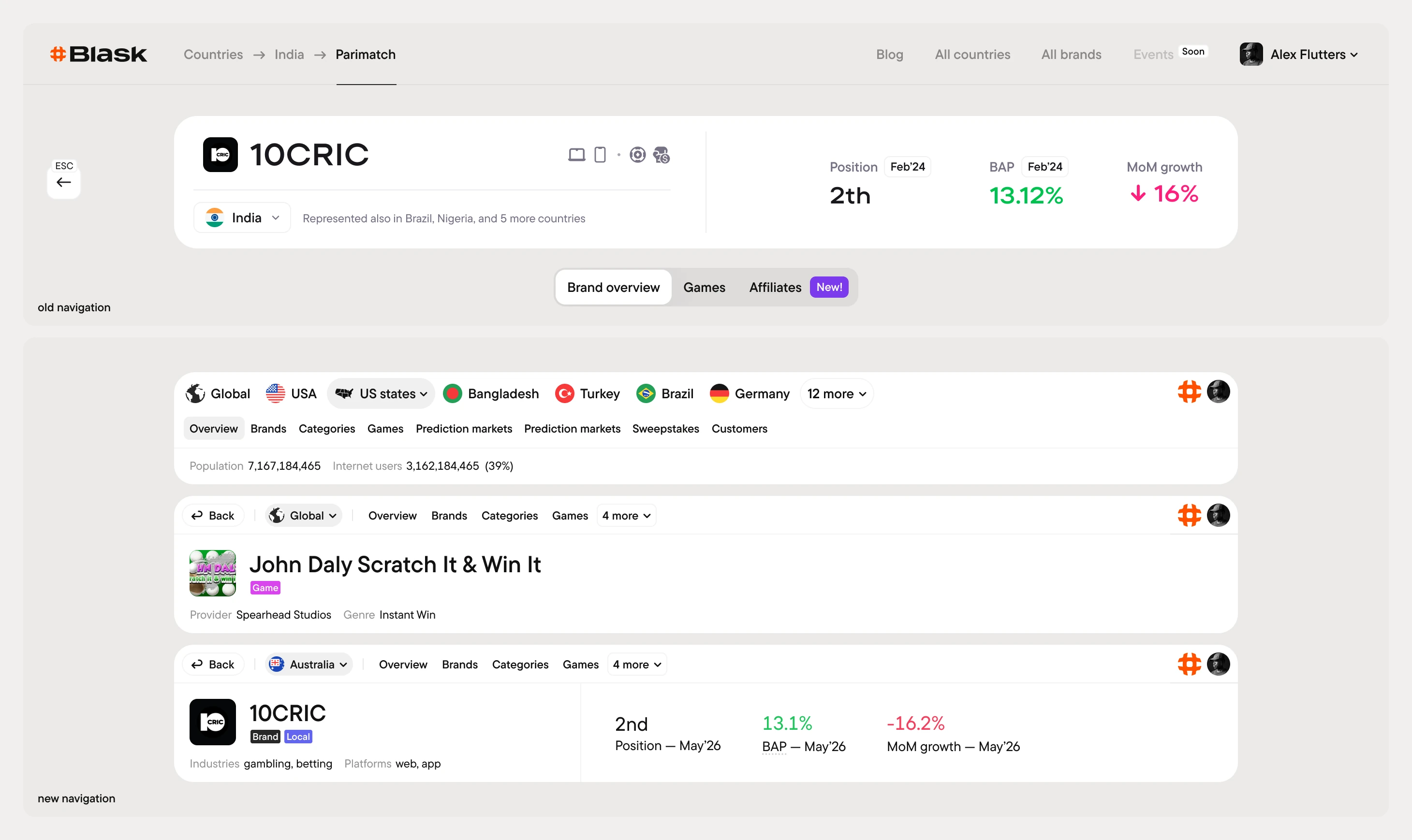The image size is (1412, 840).
Task: Click the -16.2% MoM growth value
Action: (915, 723)
